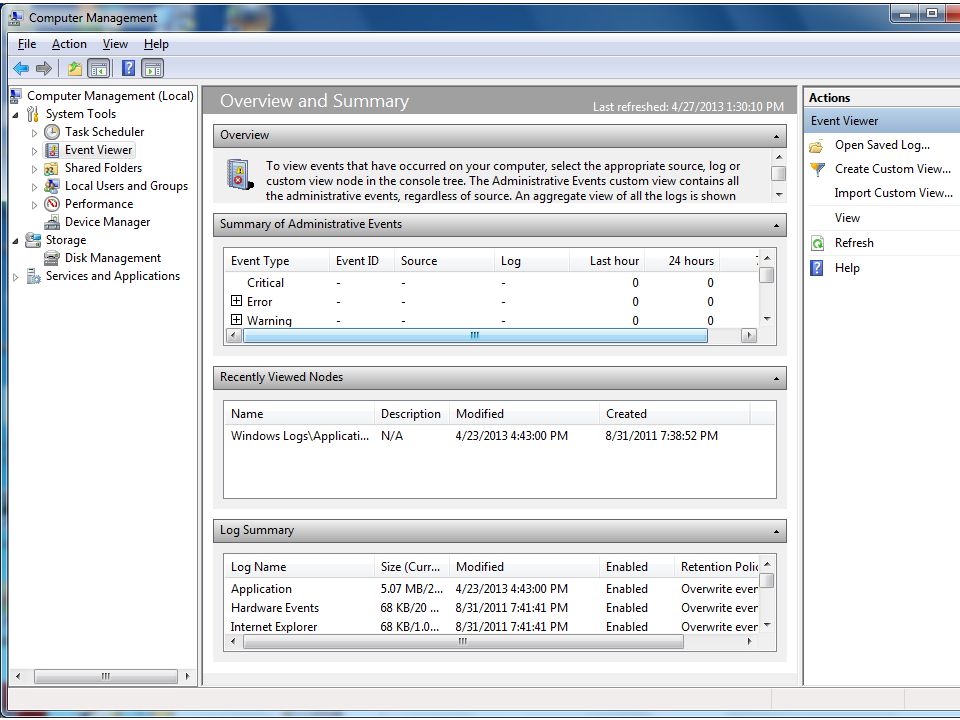
Task: Click the Create Custom View funnel icon
Action: pyautogui.click(x=817, y=170)
